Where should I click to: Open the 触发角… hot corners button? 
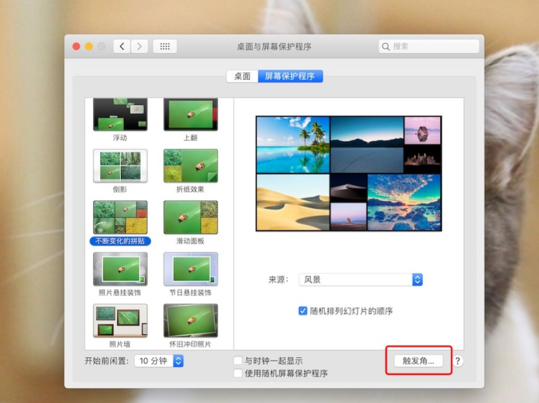tap(418, 361)
